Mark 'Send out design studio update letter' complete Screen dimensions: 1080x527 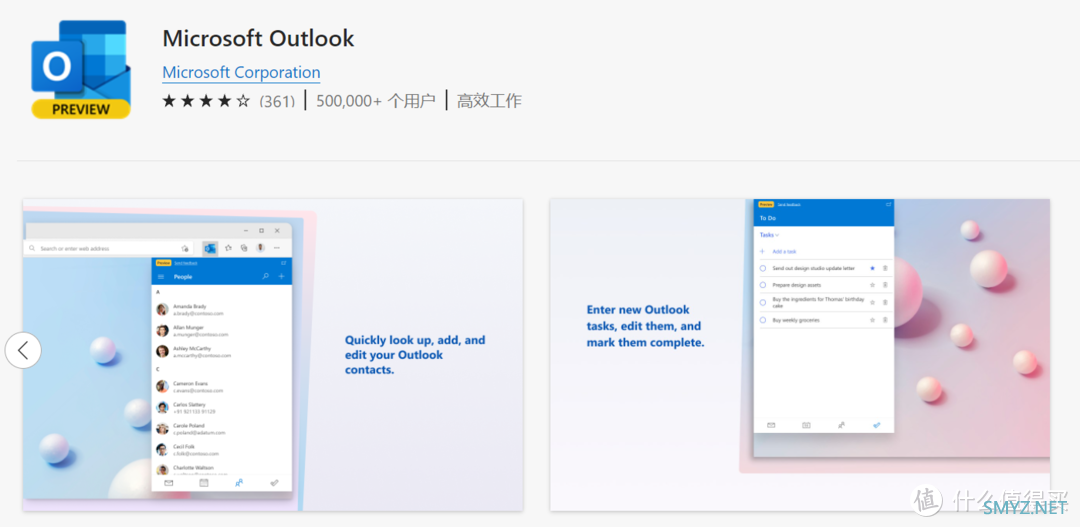pos(763,268)
